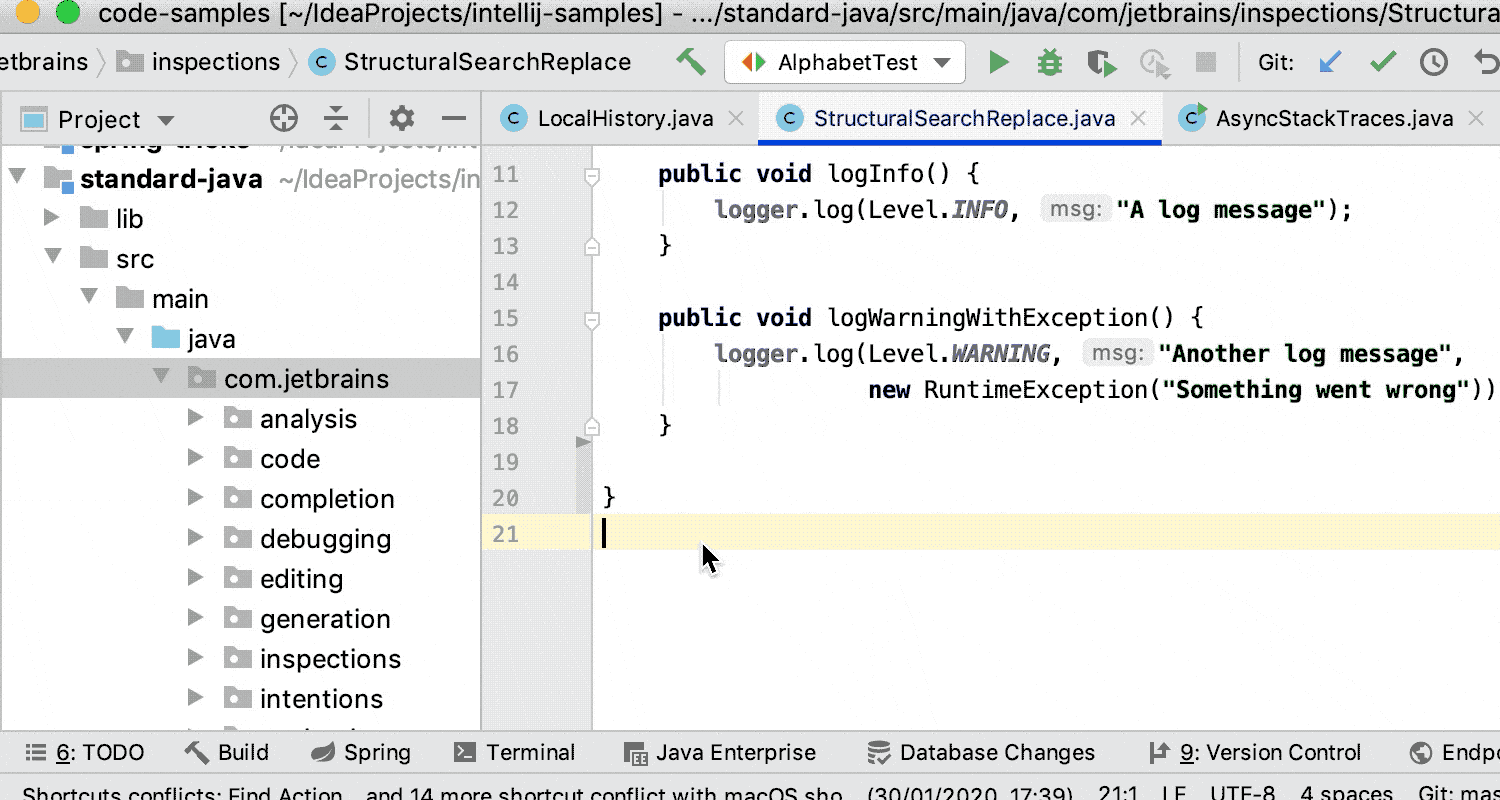Viewport: 1500px width, 800px height.
Task: Click Level.WARNING on line 16
Action: click(x=959, y=354)
